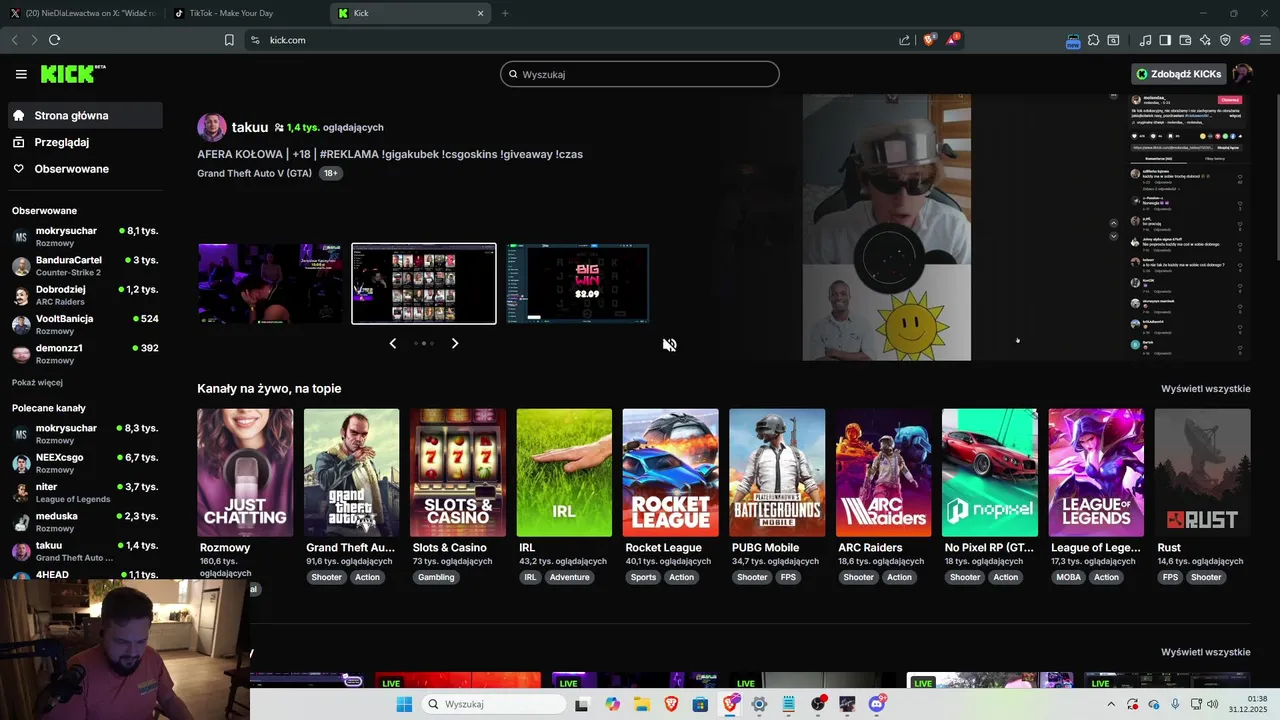1280x720 pixels.
Task: Open Przeglądaj in the sidebar
Action: point(85,142)
